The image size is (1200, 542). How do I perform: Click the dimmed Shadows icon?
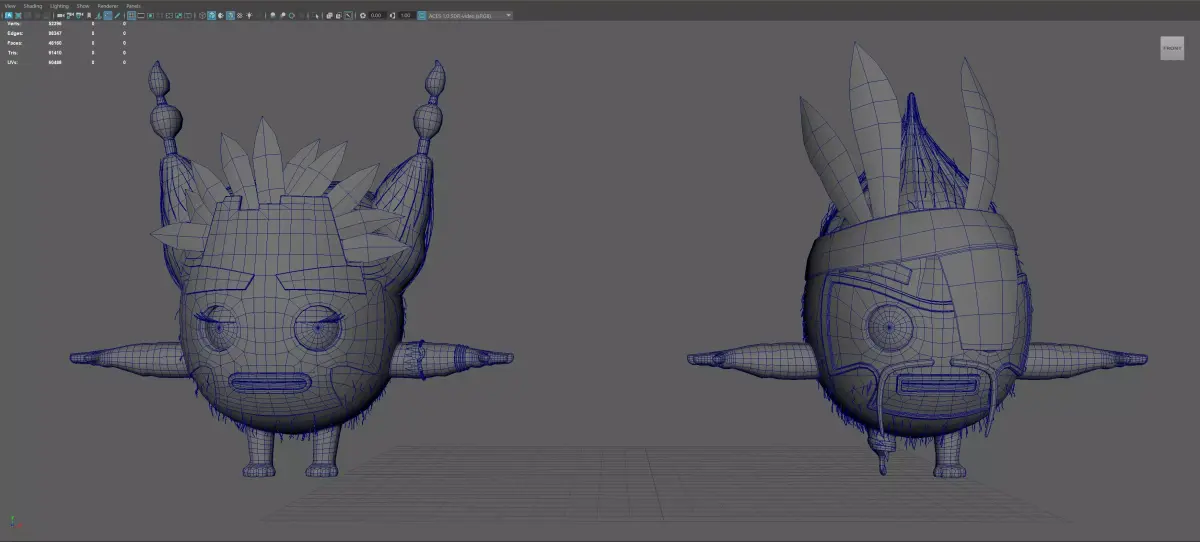pyautogui.click(x=259, y=16)
